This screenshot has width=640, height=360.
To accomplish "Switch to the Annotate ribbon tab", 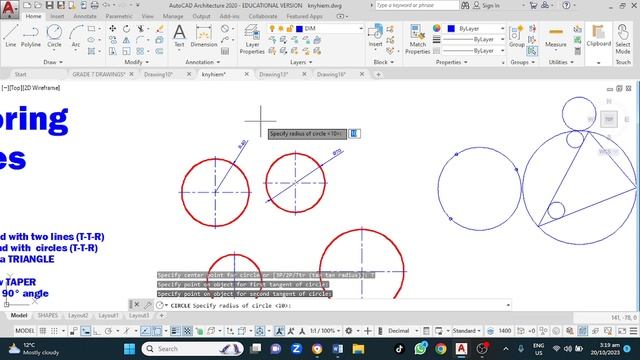I will pos(85,16).
